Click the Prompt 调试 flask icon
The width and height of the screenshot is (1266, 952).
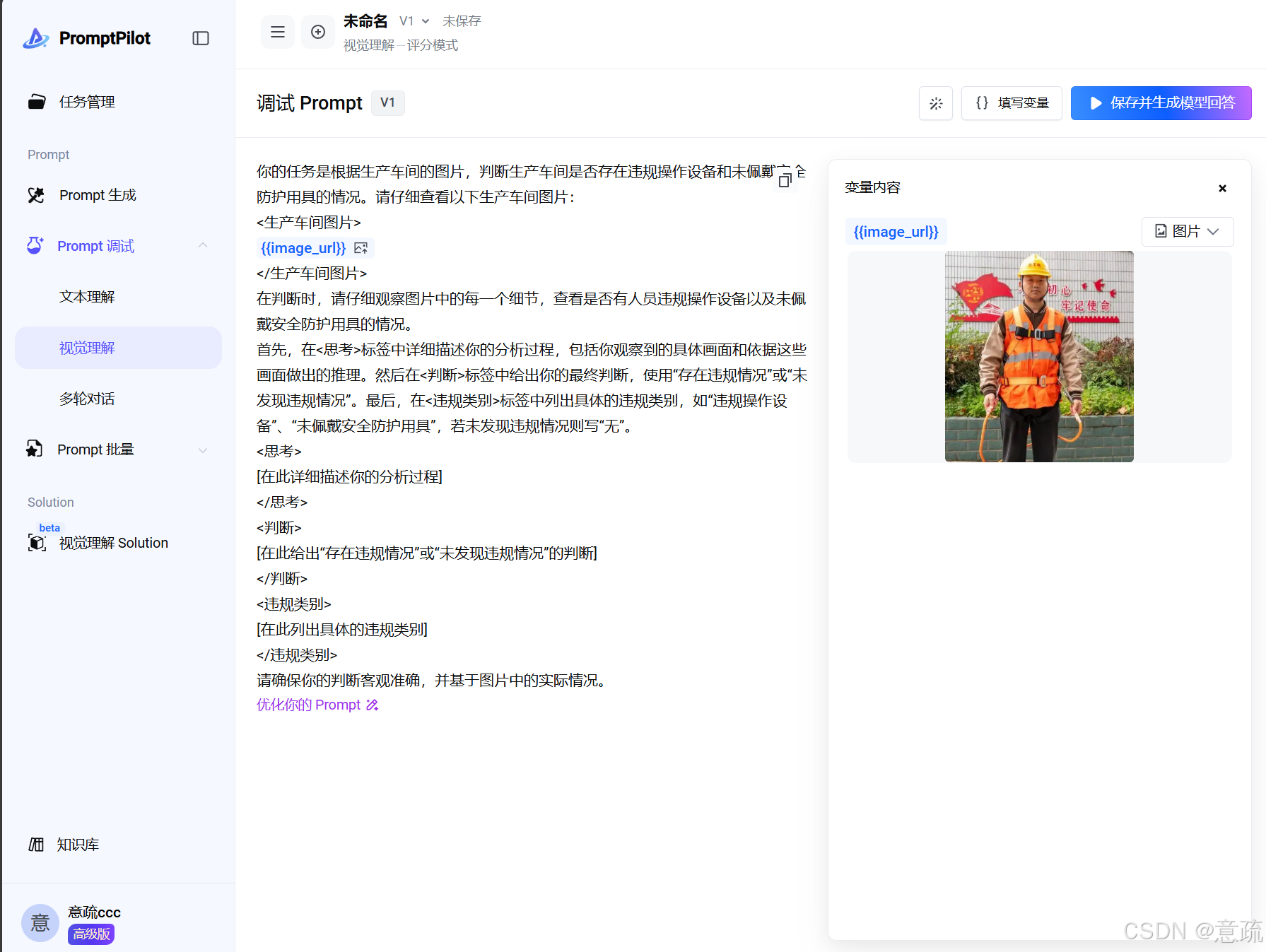tap(35, 245)
